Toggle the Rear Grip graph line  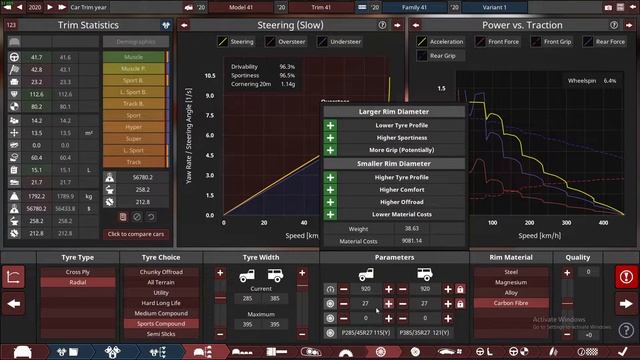click(422, 56)
